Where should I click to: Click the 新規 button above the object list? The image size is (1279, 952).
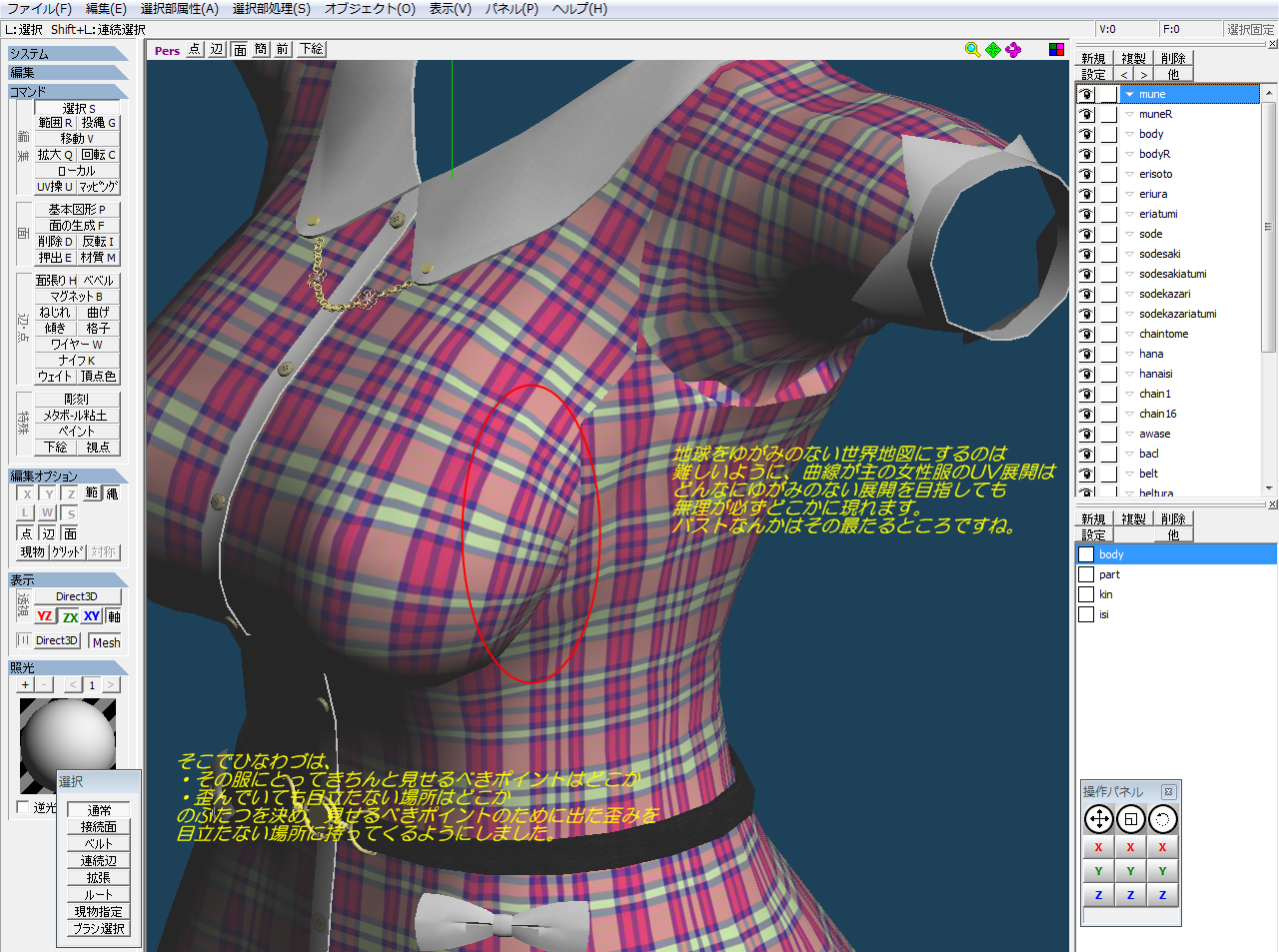tap(1093, 59)
